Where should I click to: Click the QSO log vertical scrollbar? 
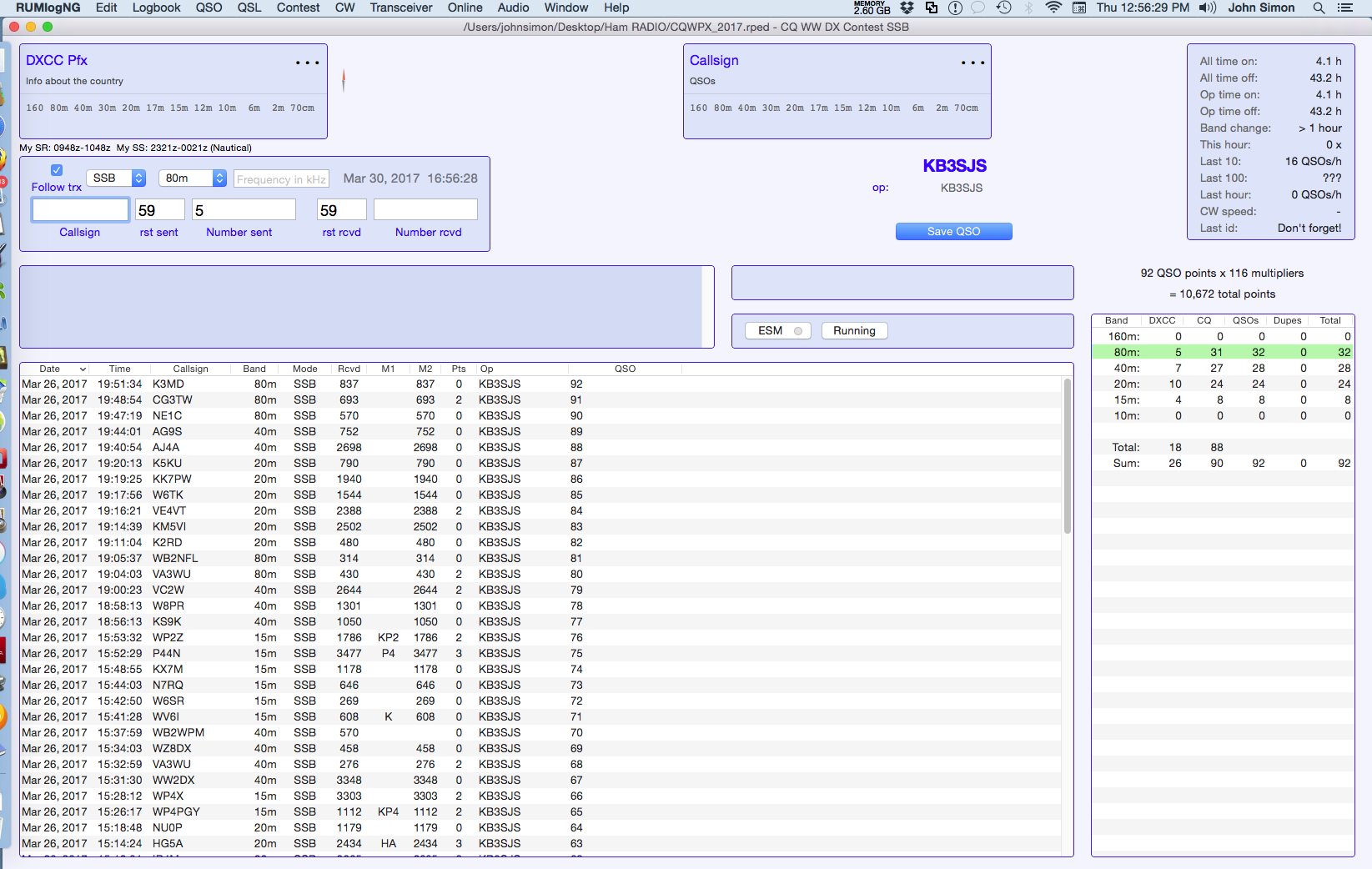click(x=1068, y=456)
